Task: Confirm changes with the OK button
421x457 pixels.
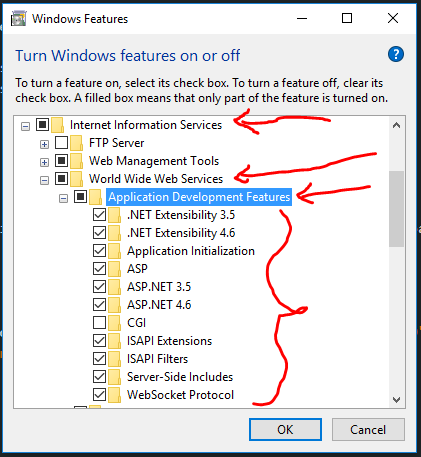Action: tap(285, 430)
